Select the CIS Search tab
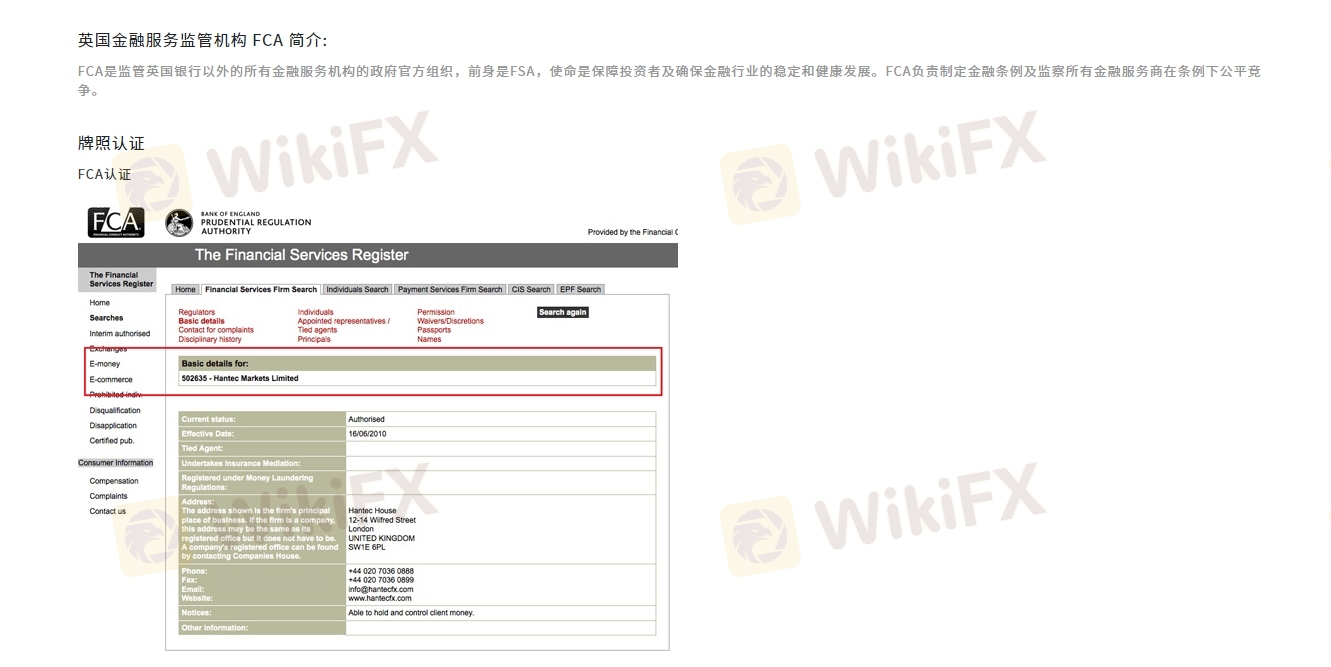This screenshot has width=1331, height=667. [531, 290]
